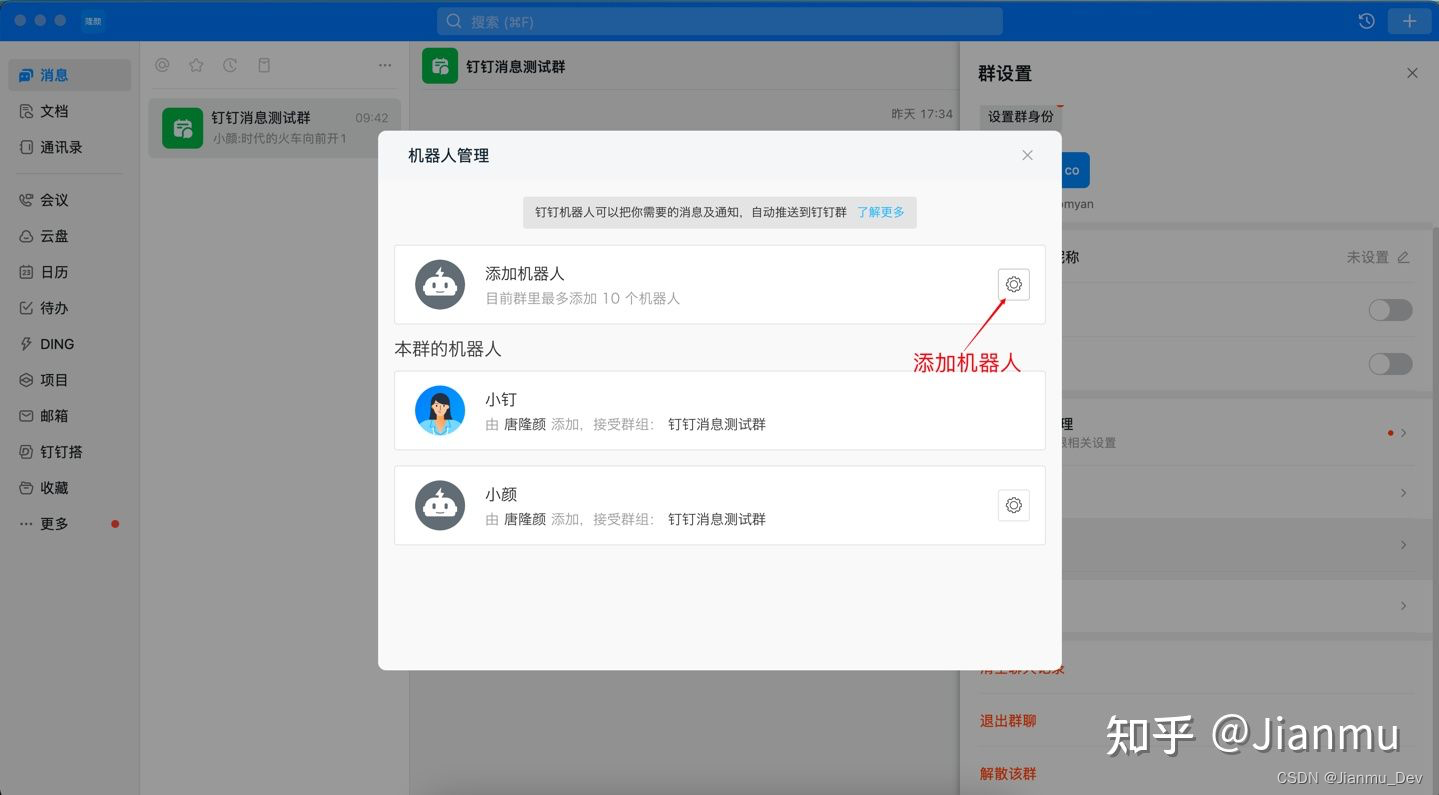Open the 消息 (Messages) sidebar item
Viewport: 1439px width, 795px height.
point(69,75)
